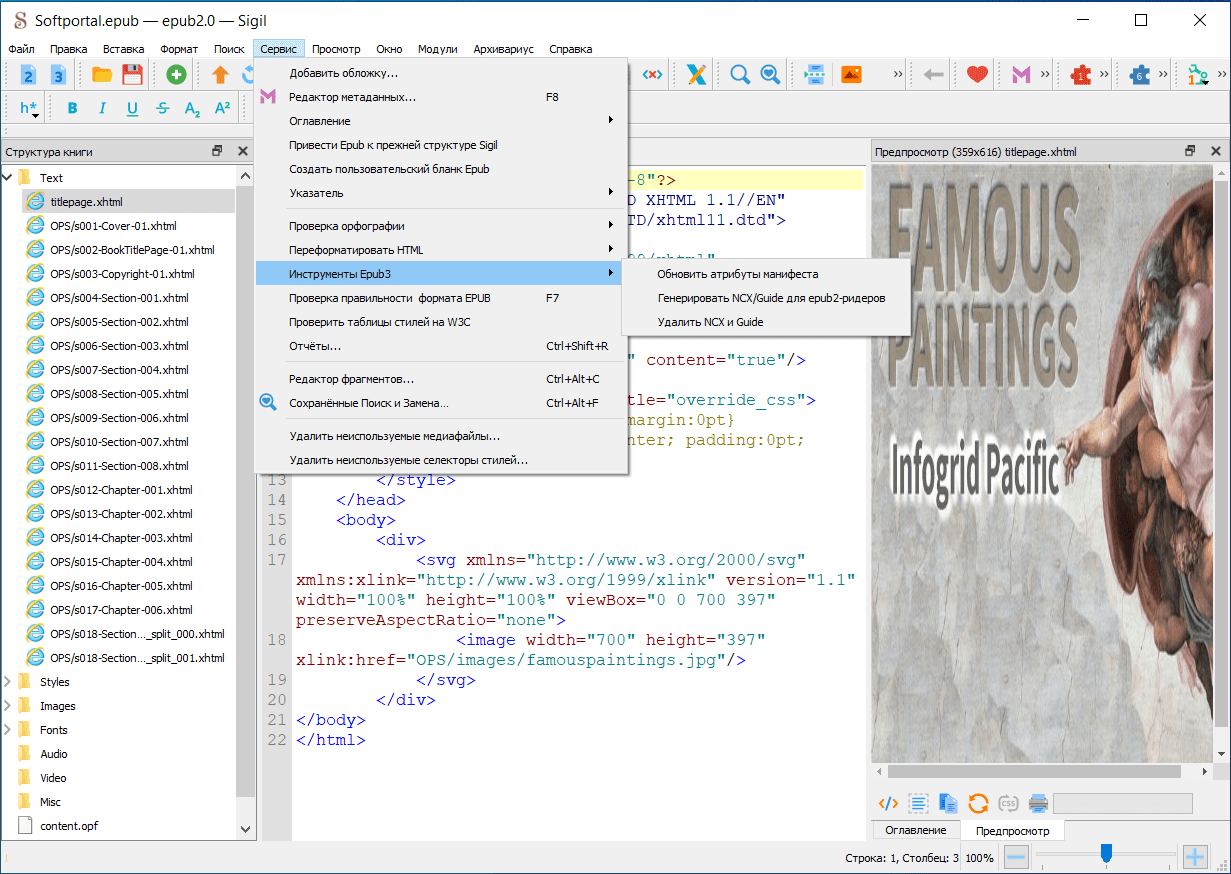Select 'Удалить NCX и Guide' submenu item
This screenshot has height=874, width=1231.
(x=710, y=322)
